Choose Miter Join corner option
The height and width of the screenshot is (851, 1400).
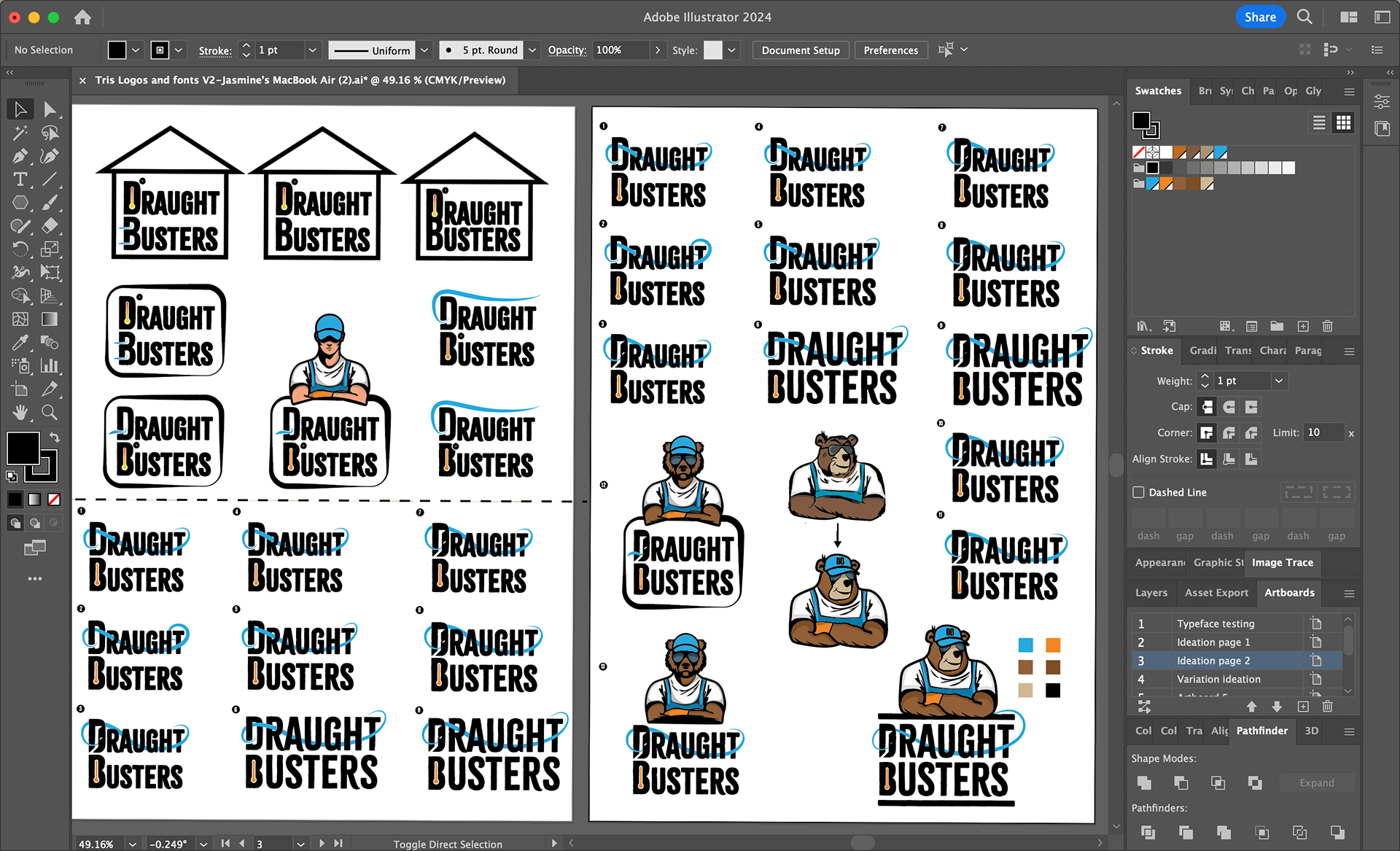1207,433
